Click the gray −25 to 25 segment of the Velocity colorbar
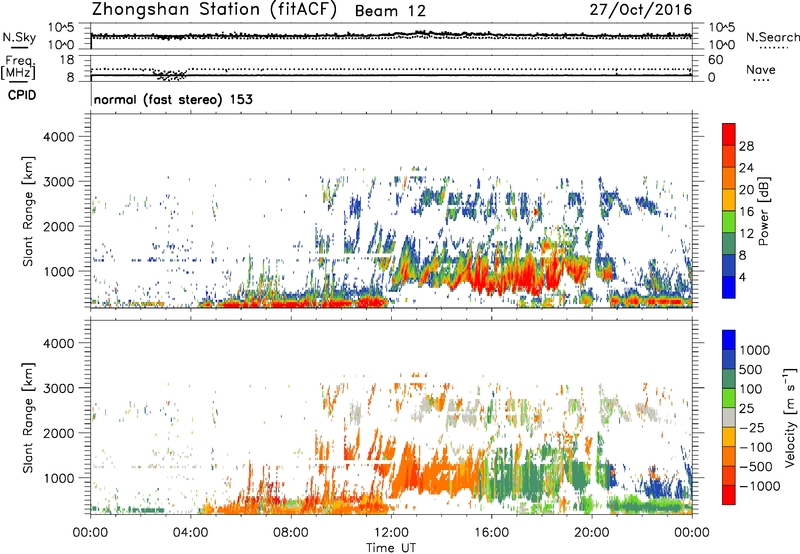The width and height of the screenshot is (800, 554). [729, 417]
